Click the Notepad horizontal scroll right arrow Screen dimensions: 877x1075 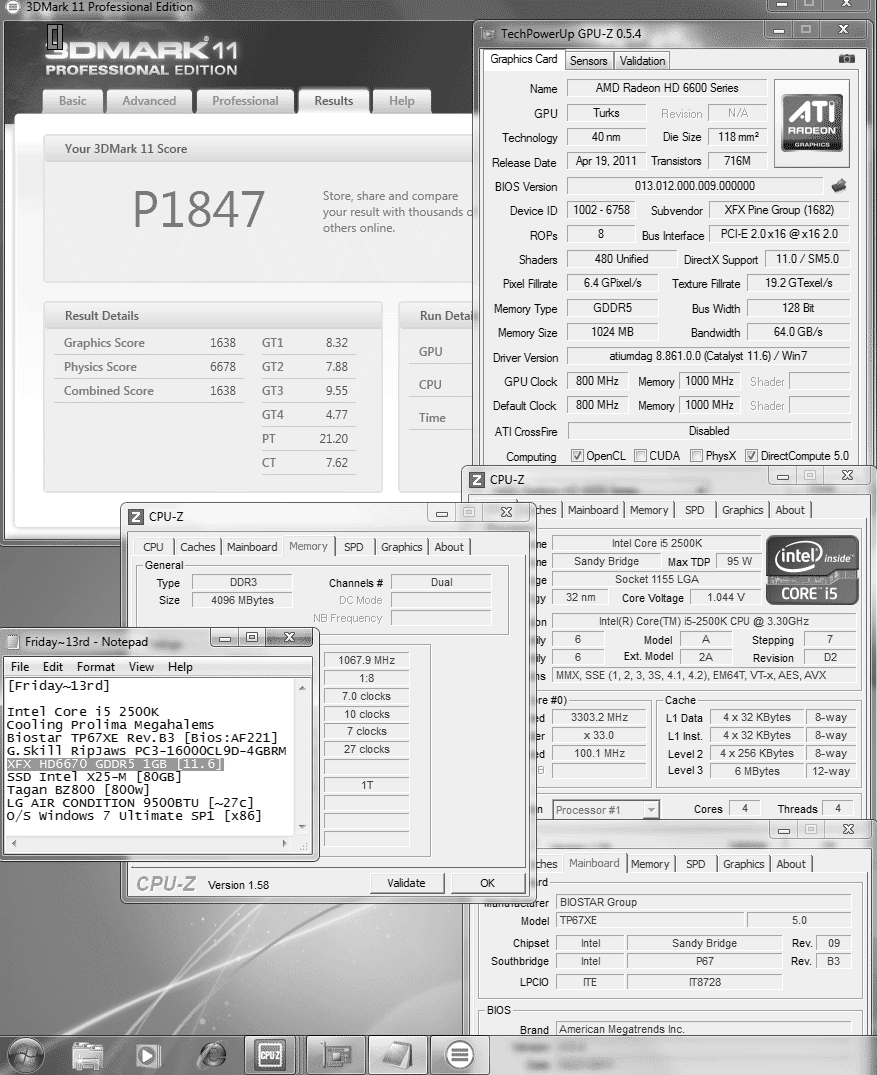coord(285,843)
